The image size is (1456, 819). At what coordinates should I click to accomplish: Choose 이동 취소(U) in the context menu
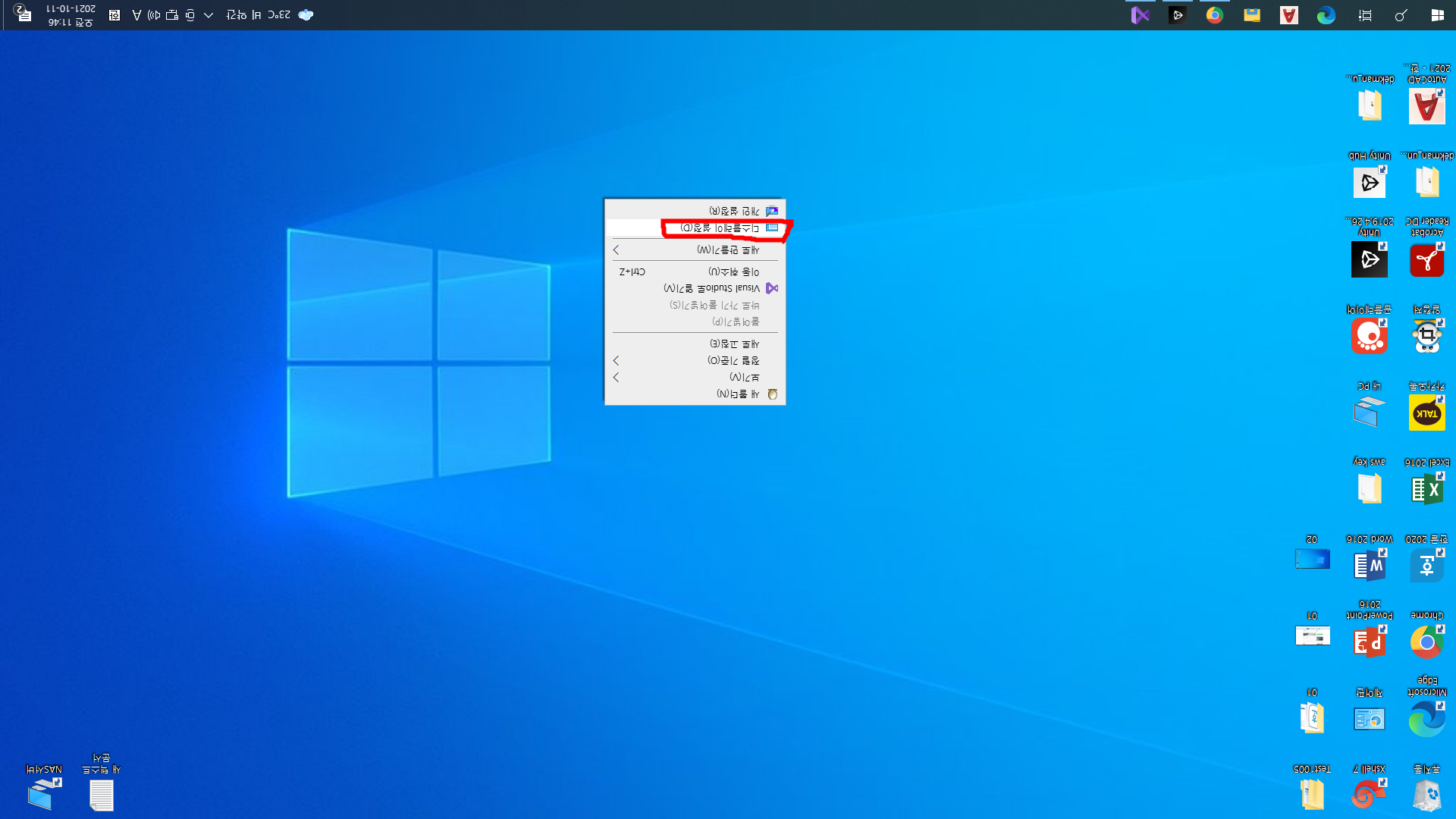tap(695, 271)
